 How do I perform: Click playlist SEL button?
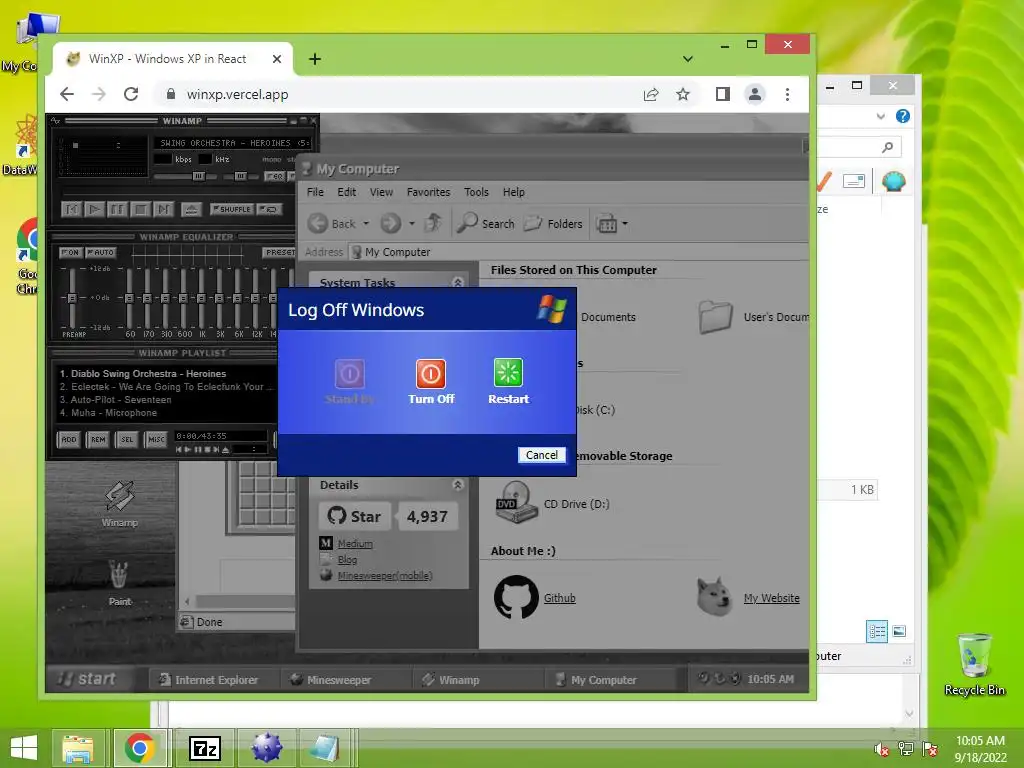tap(127, 440)
